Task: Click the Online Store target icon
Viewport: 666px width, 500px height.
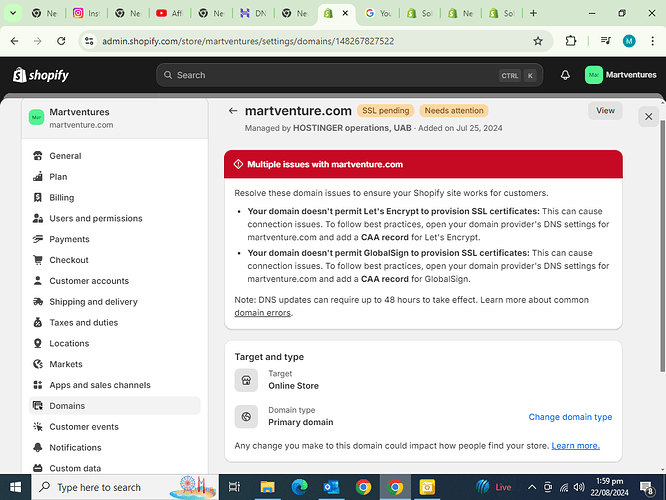Action: (246, 380)
